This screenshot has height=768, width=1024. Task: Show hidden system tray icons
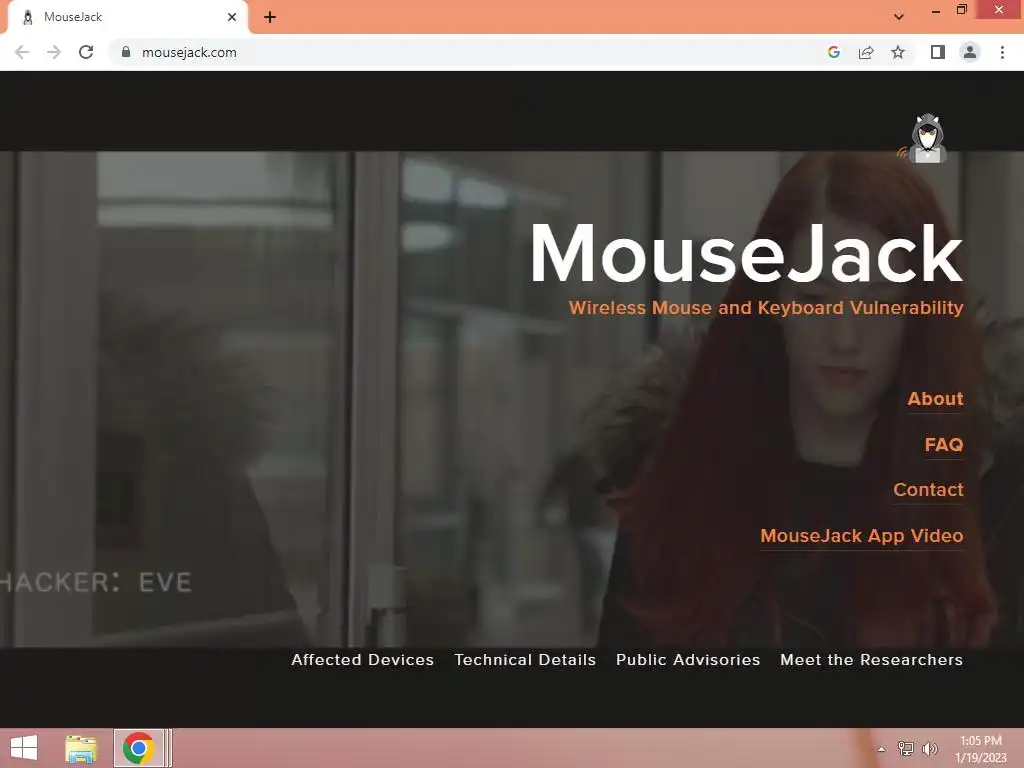tap(882, 749)
